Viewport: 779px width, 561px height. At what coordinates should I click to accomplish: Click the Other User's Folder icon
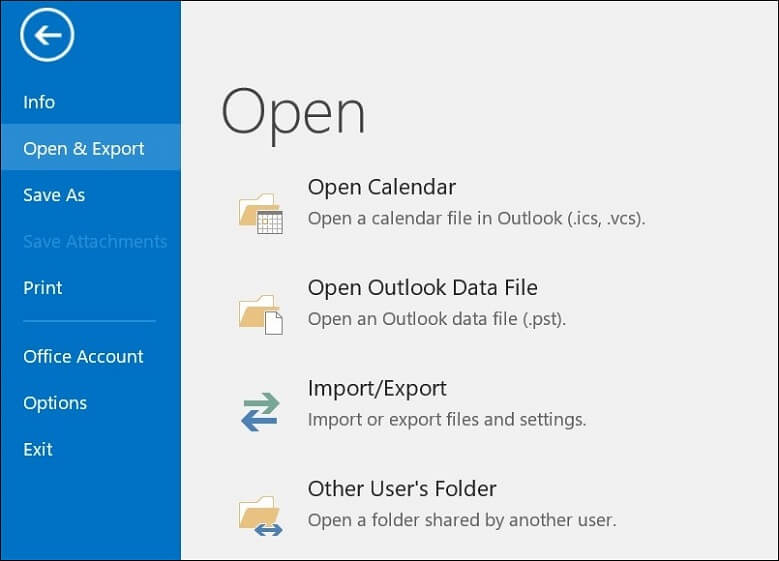coord(261,516)
